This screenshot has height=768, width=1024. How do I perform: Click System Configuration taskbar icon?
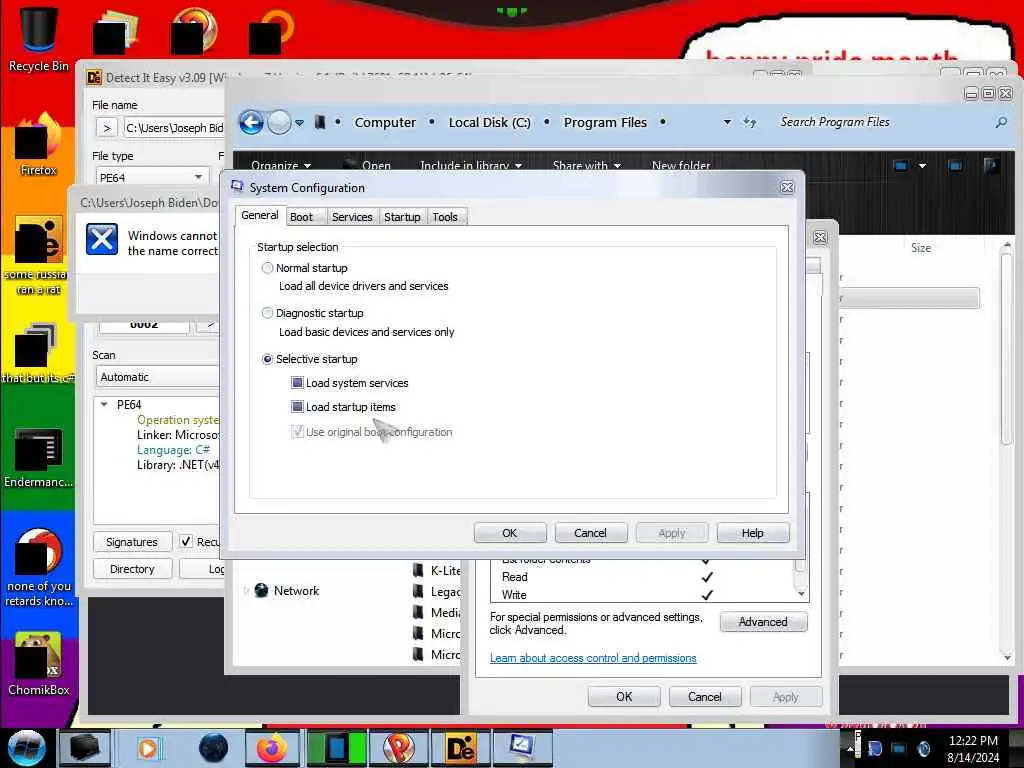[522, 748]
